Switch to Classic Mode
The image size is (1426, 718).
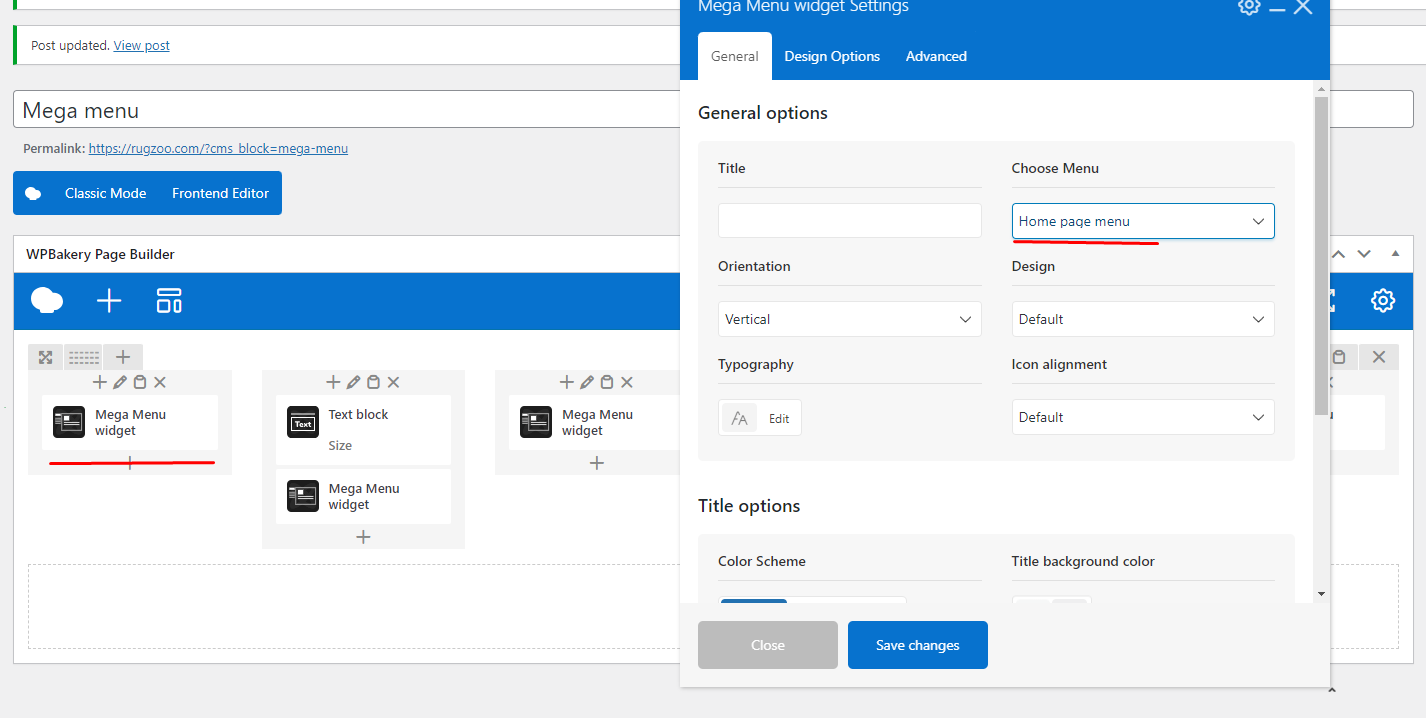tap(105, 193)
